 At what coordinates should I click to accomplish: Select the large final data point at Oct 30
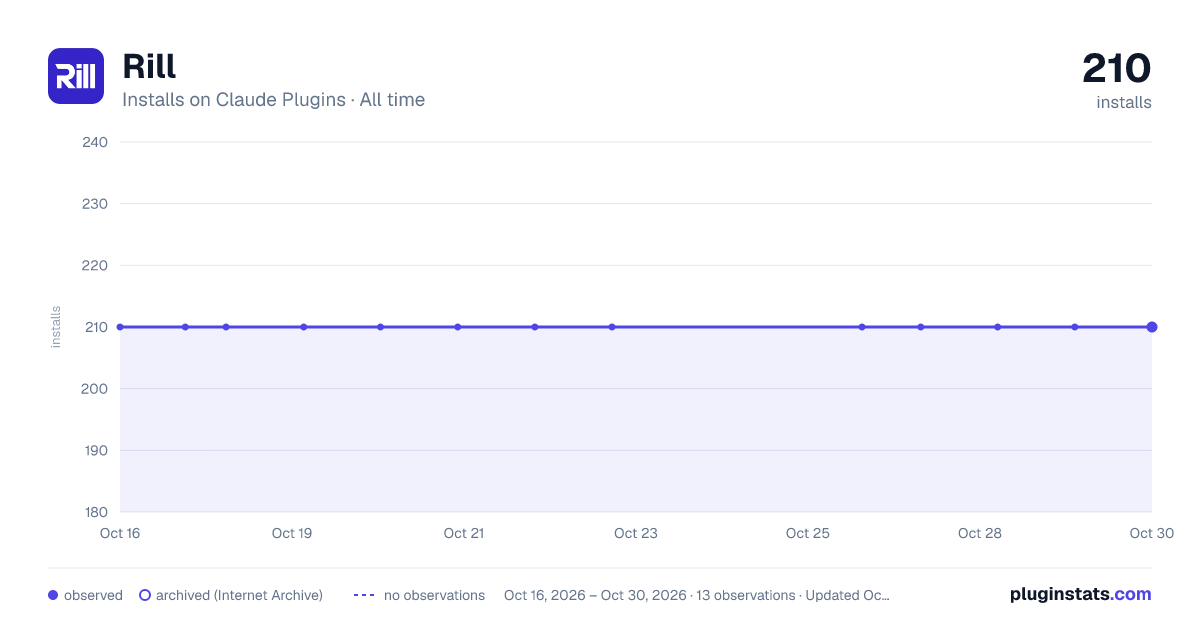1152,327
